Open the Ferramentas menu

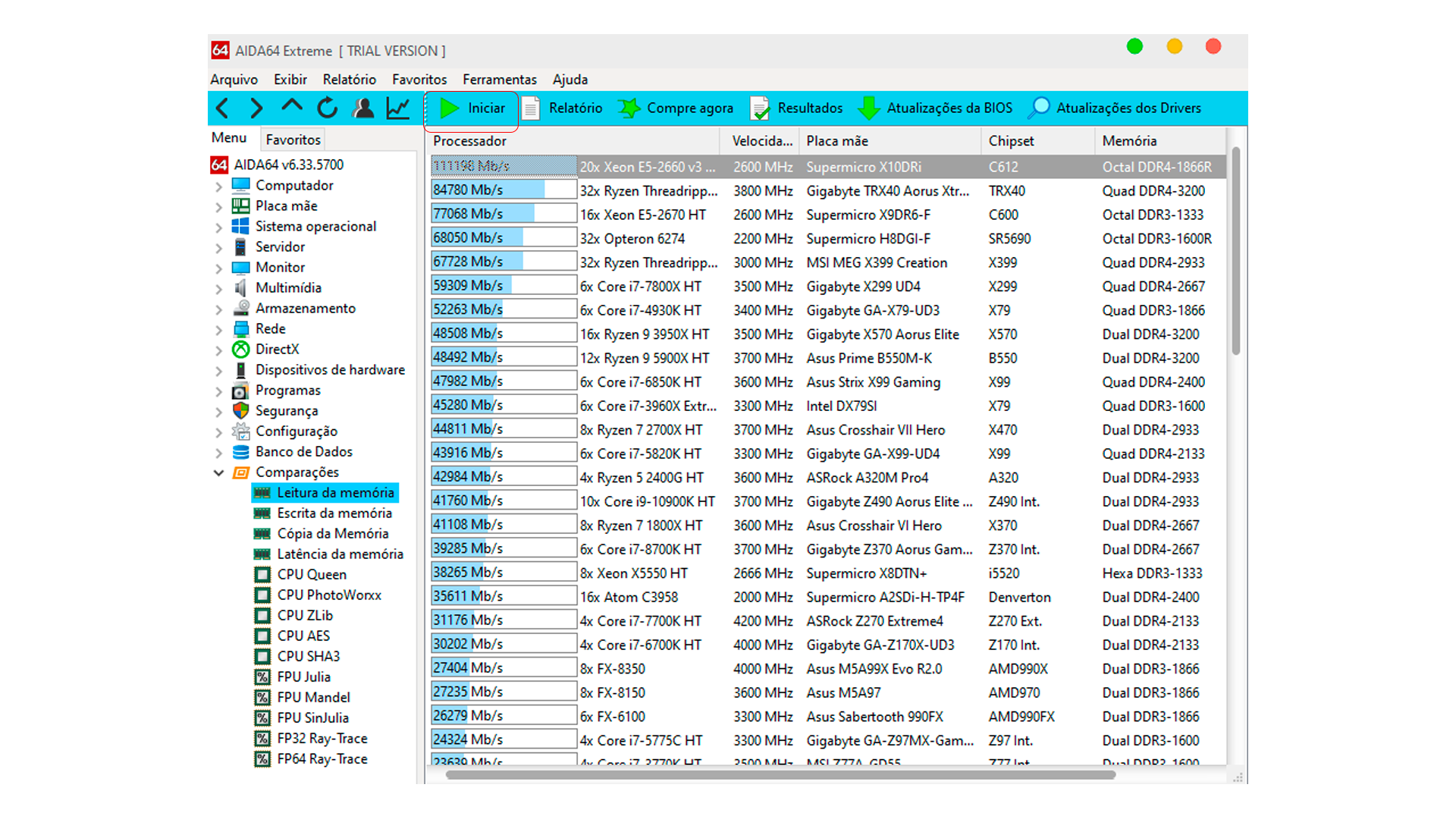[500, 80]
